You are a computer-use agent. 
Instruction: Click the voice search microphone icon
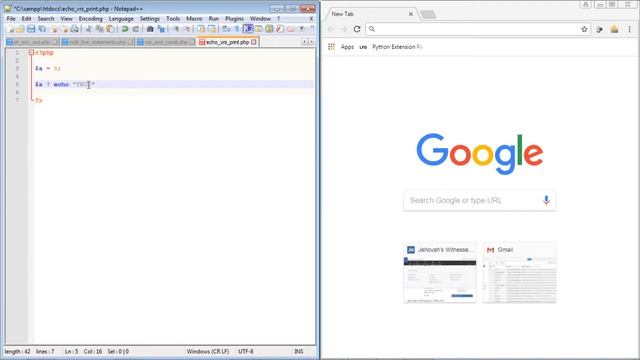pos(546,200)
